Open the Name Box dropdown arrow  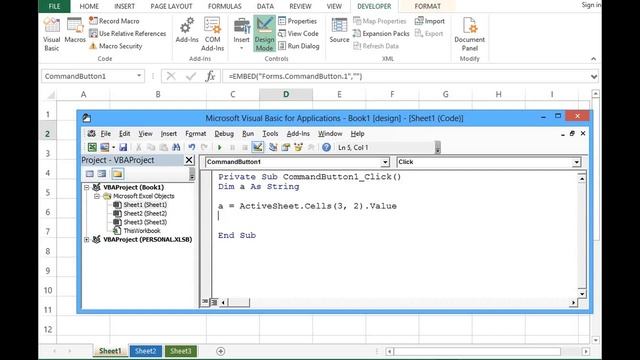coord(139,76)
